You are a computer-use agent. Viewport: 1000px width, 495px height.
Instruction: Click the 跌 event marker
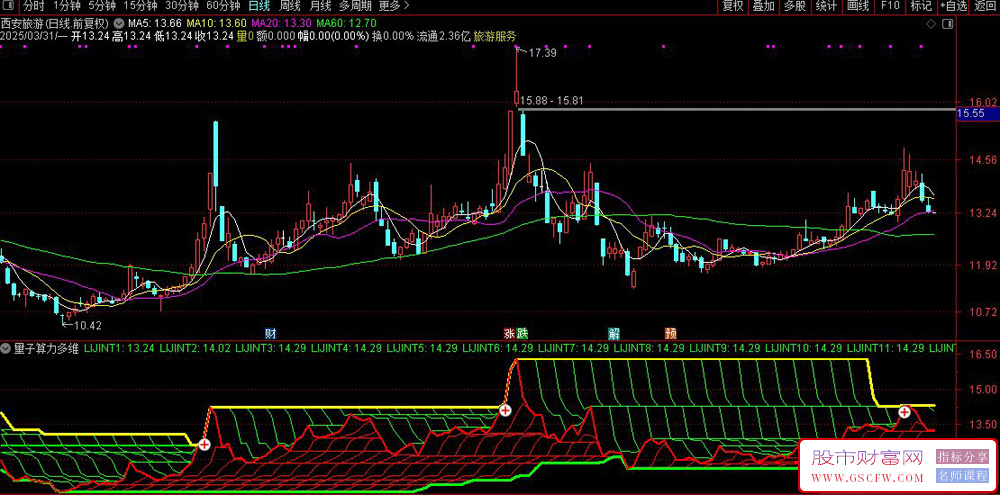tap(522, 333)
